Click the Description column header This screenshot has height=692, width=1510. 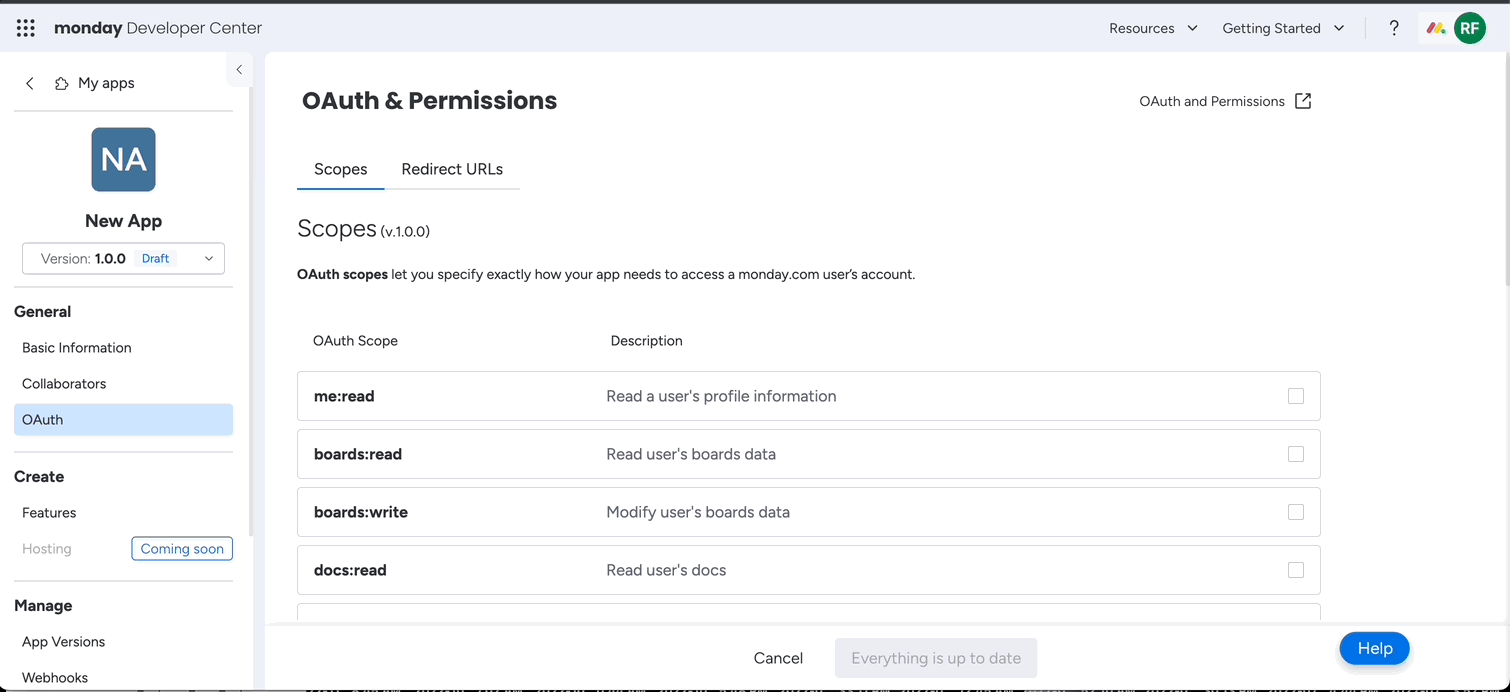click(x=646, y=341)
